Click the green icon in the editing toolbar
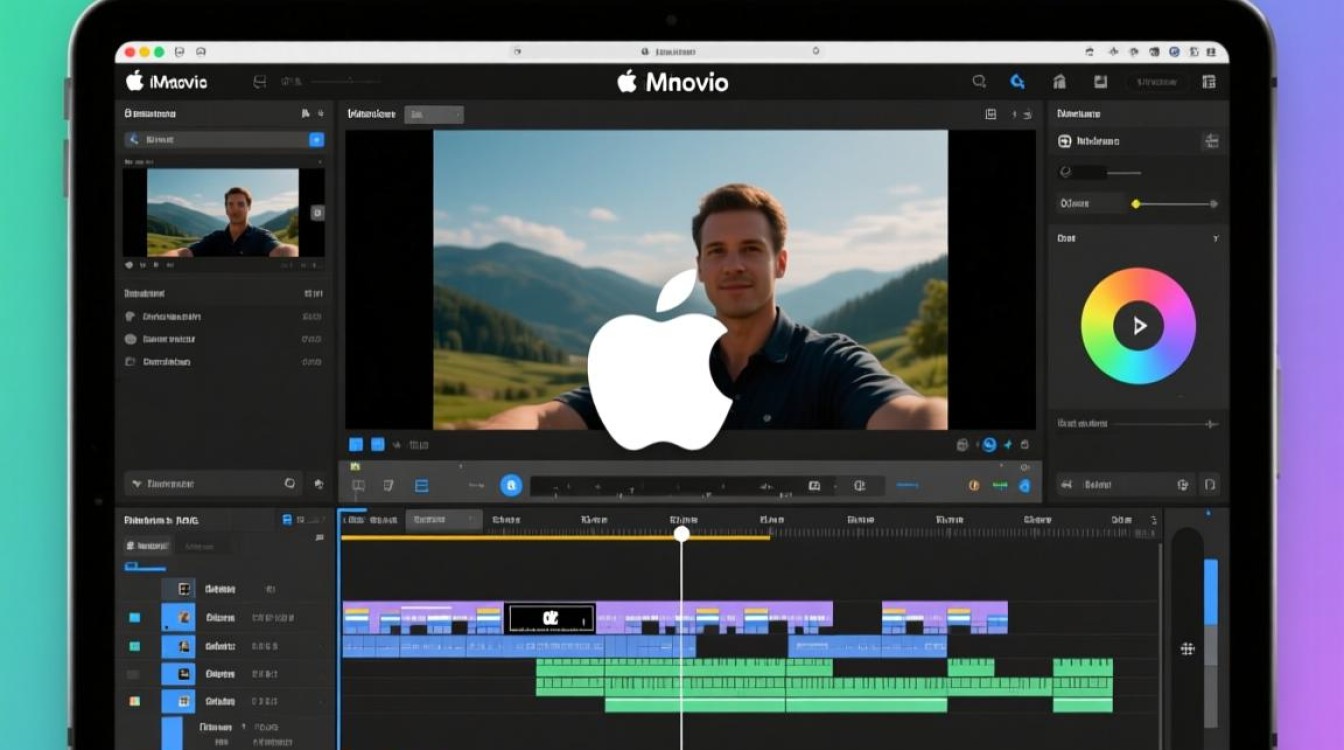The image size is (1344, 750). (999, 486)
